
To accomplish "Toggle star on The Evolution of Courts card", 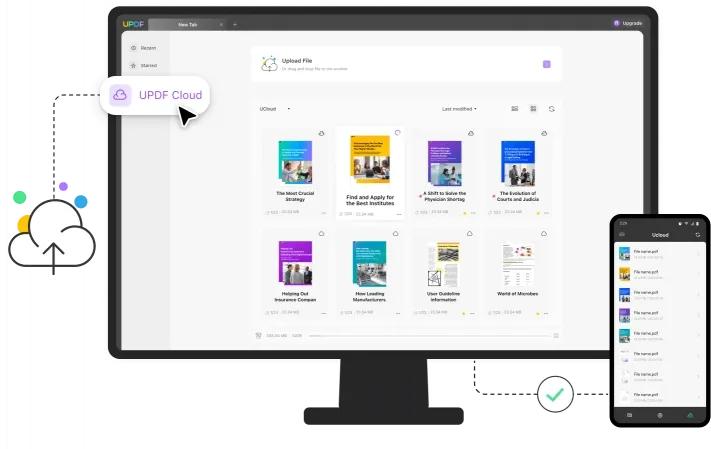I will click(x=538, y=213).
